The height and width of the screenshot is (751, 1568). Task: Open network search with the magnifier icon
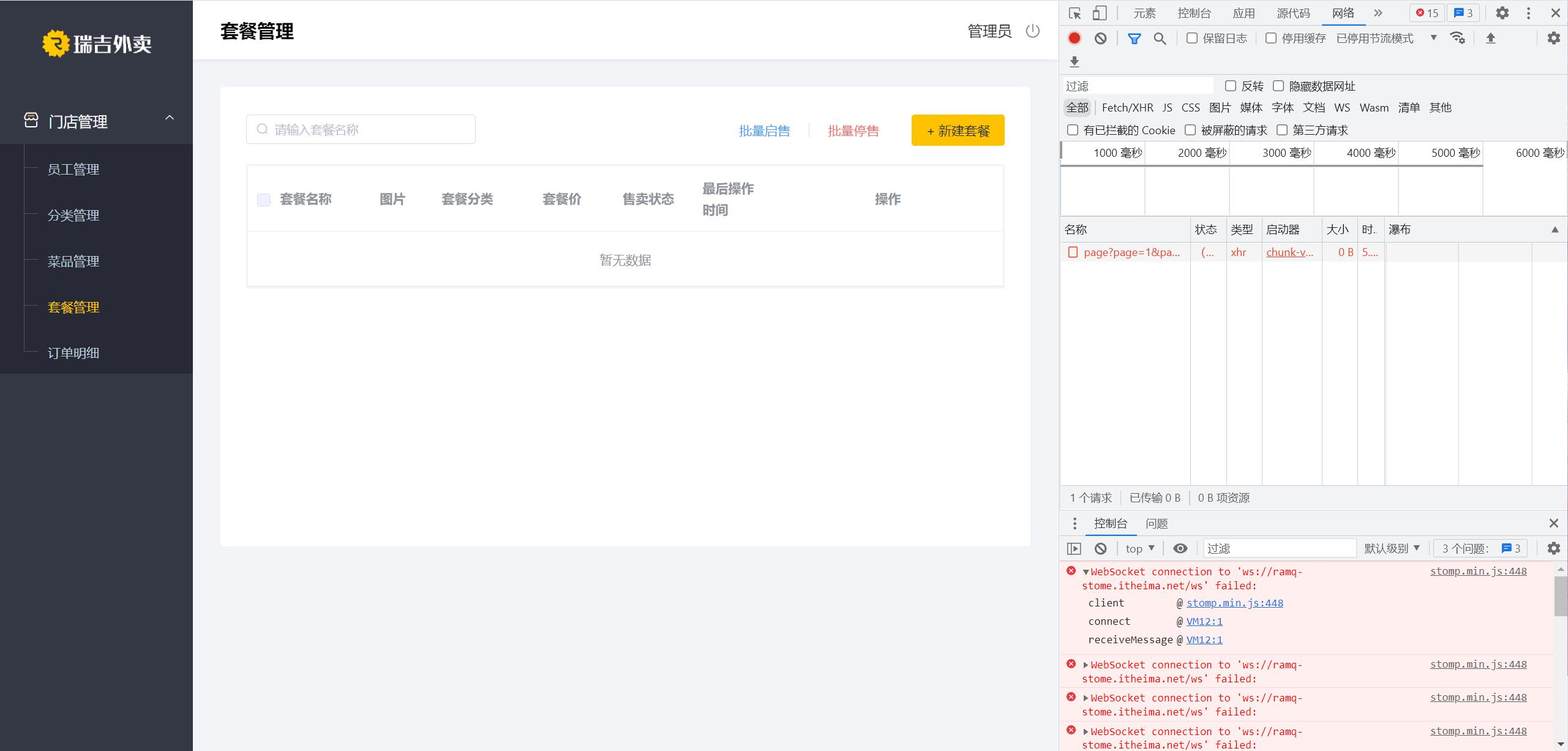tap(1160, 38)
